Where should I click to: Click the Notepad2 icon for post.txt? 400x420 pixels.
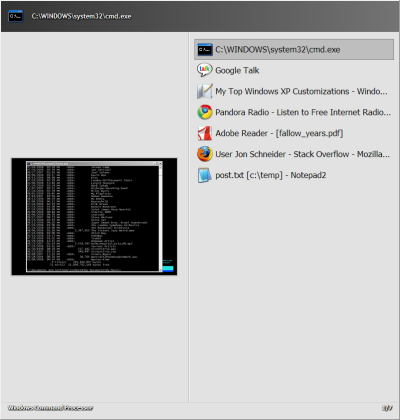[204, 175]
